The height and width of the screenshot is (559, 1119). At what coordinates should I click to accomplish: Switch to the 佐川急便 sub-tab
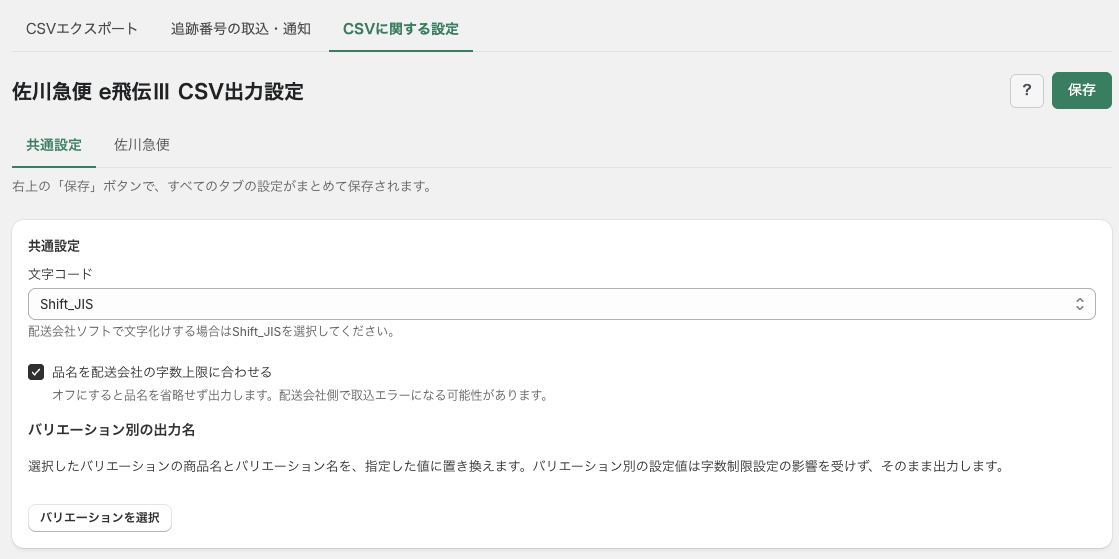click(142, 145)
